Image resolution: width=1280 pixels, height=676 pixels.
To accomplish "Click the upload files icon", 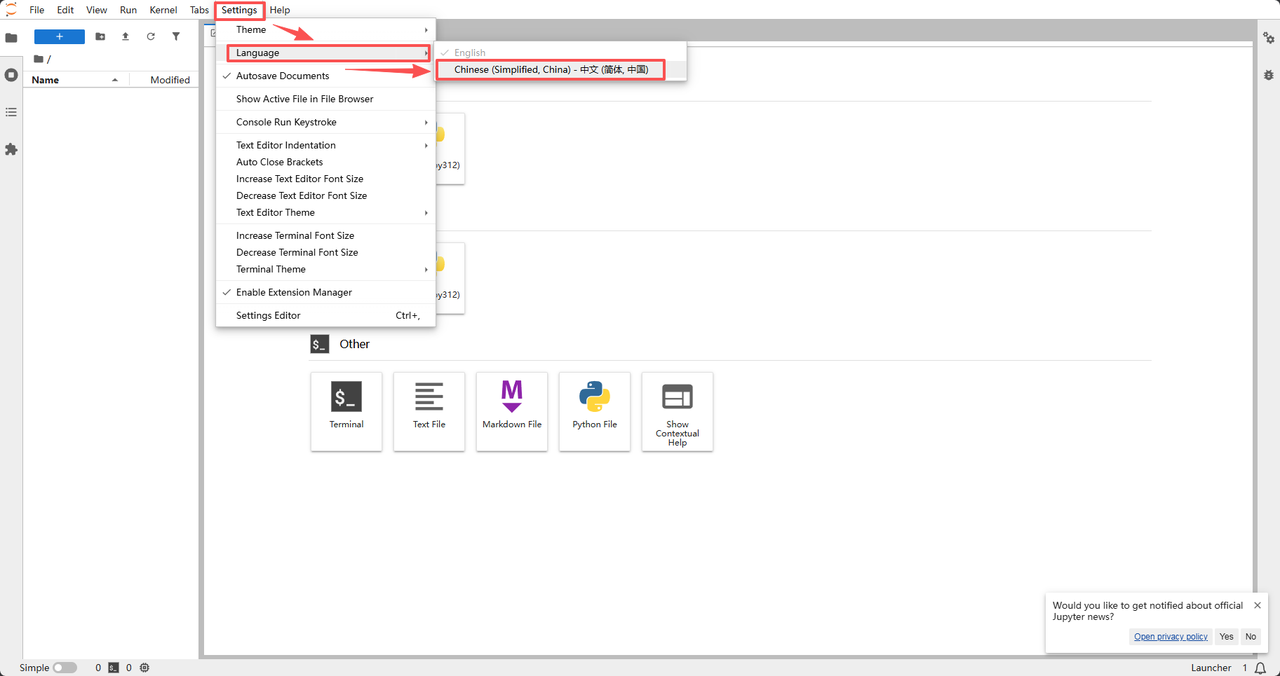I will [x=125, y=37].
